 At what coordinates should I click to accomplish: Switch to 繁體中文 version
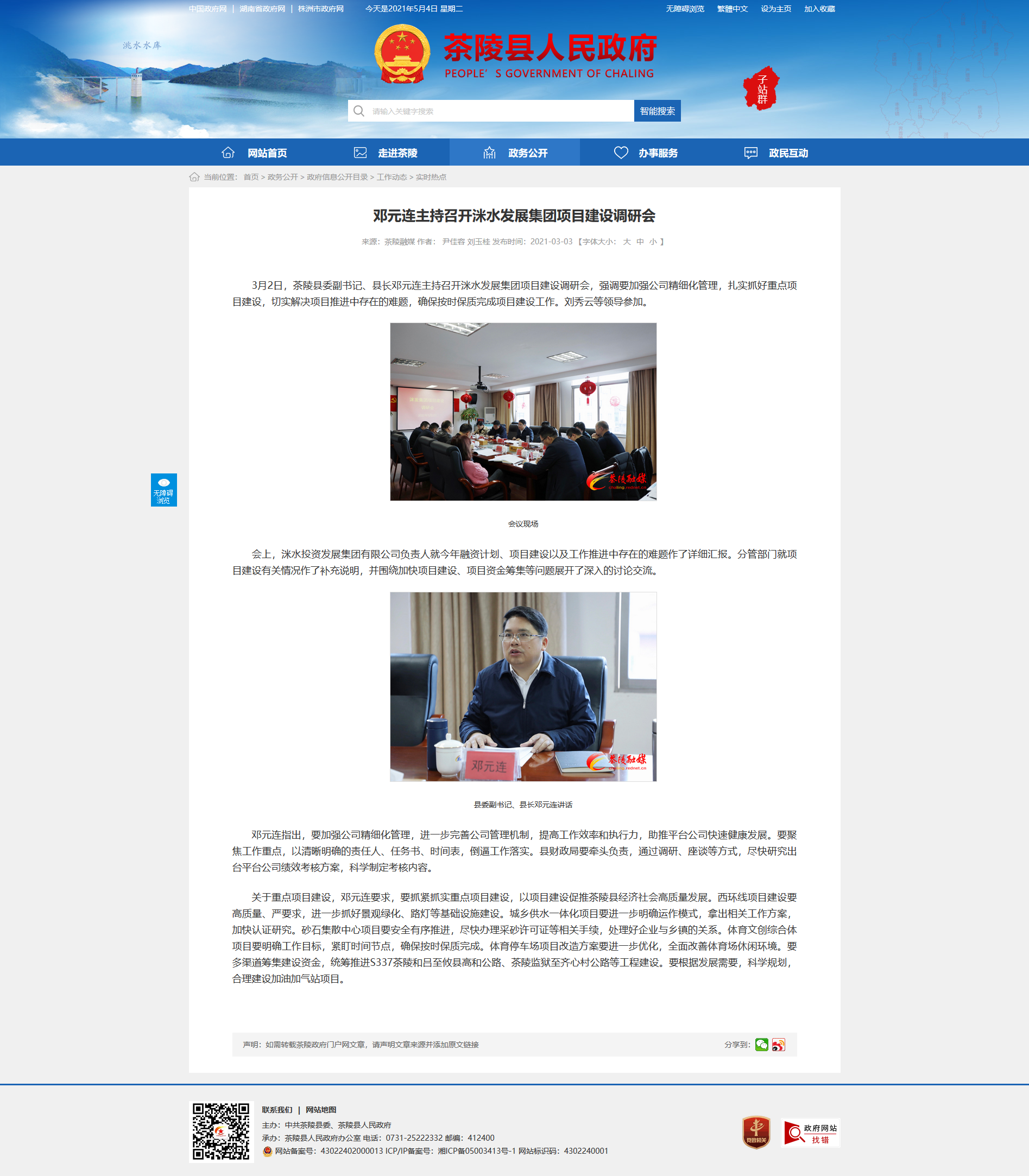click(x=732, y=9)
